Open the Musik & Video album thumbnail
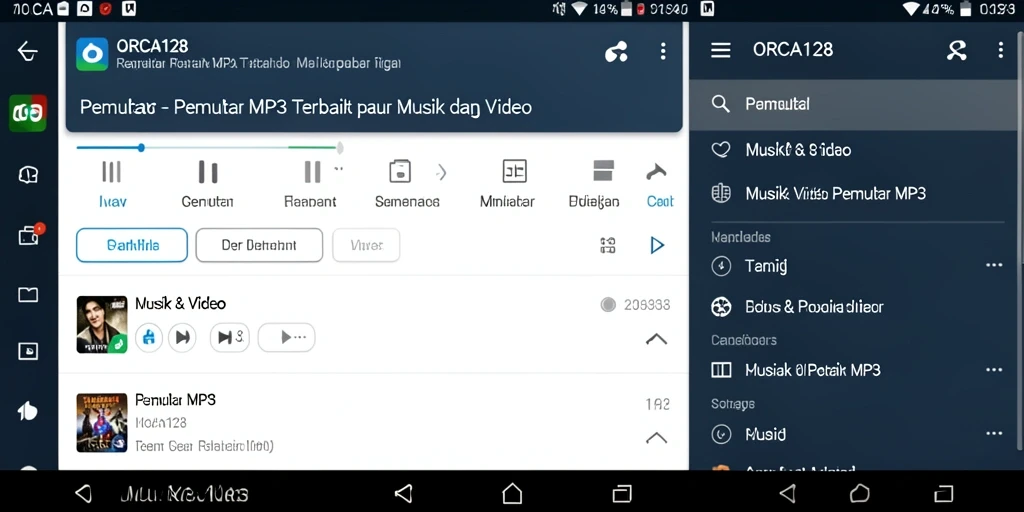This screenshot has width=1024, height=512. pos(102,325)
